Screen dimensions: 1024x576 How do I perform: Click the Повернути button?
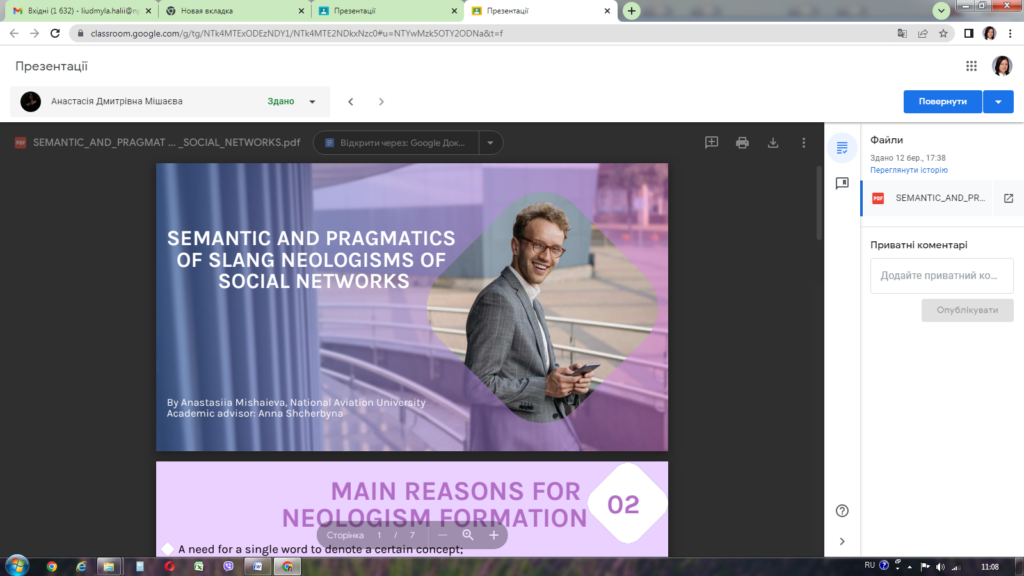(942, 101)
